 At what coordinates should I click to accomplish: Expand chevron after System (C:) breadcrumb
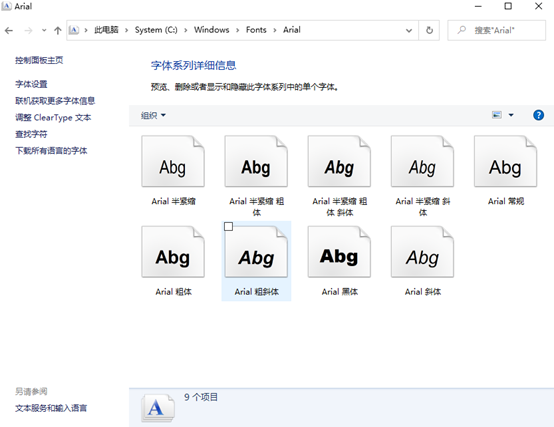click(x=185, y=30)
